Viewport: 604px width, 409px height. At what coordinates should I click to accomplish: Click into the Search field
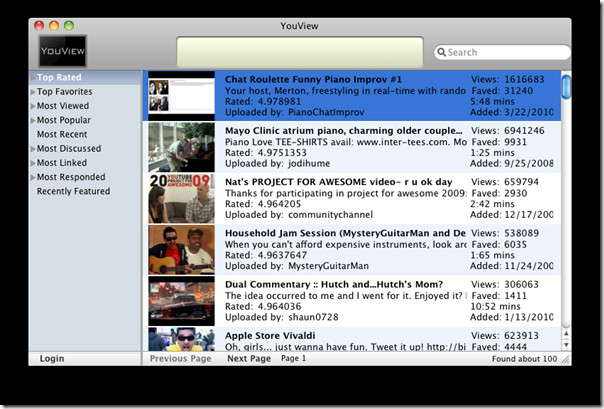pyautogui.click(x=502, y=52)
